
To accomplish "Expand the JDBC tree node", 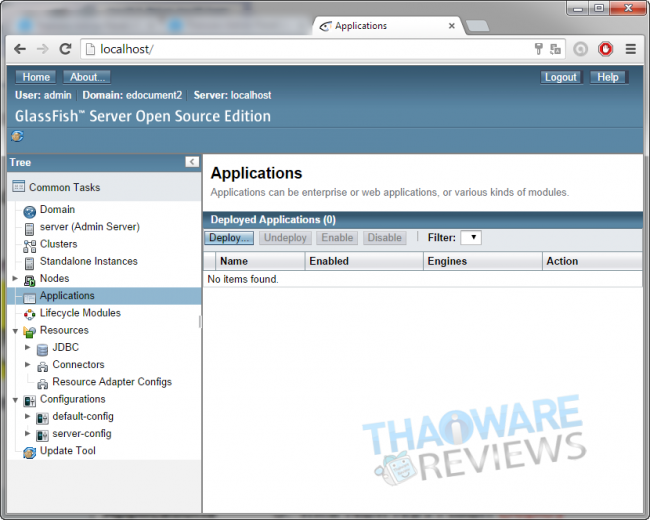I will pyautogui.click(x=28, y=347).
